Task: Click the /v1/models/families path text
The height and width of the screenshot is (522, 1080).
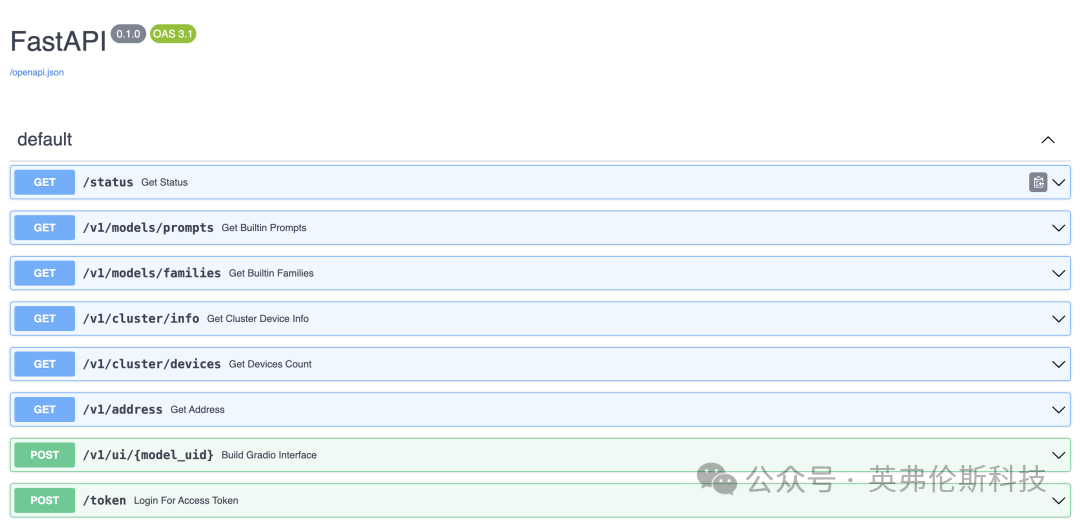Action: [x=152, y=273]
